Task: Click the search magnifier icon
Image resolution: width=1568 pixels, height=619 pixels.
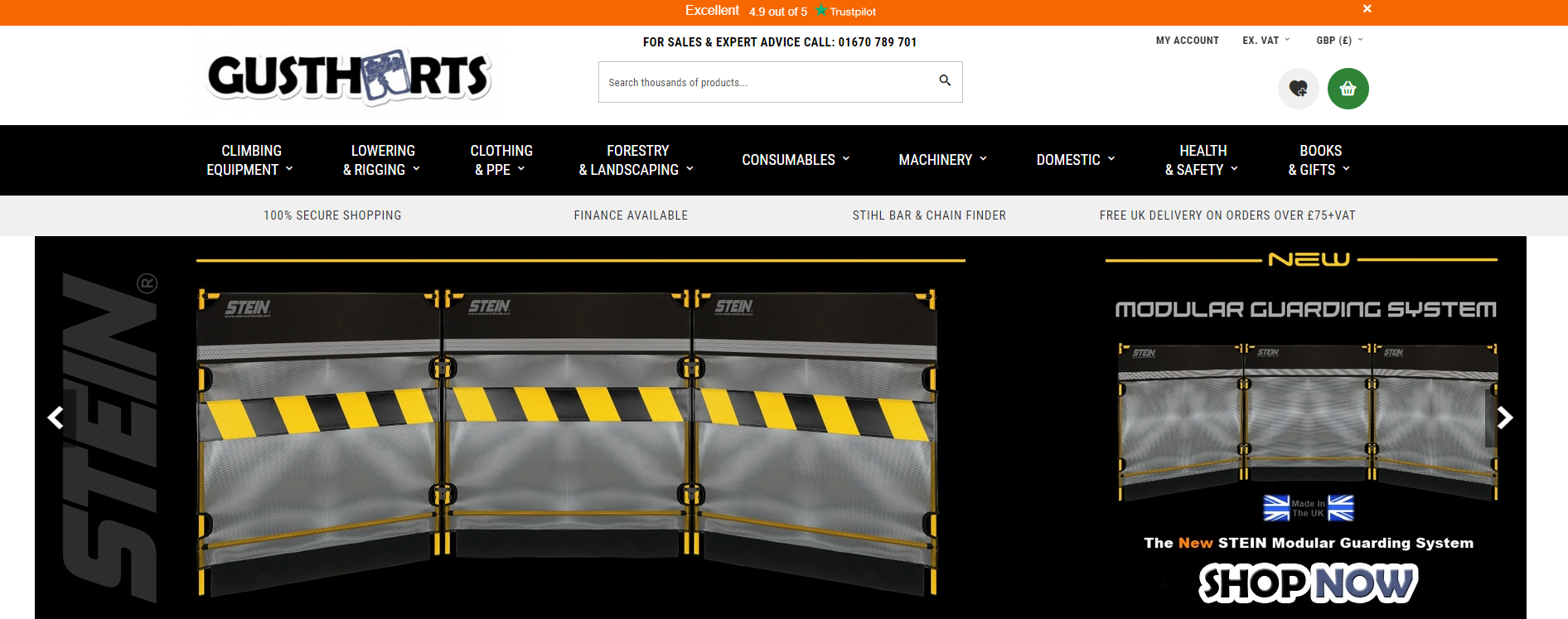Action: point(945,80)
